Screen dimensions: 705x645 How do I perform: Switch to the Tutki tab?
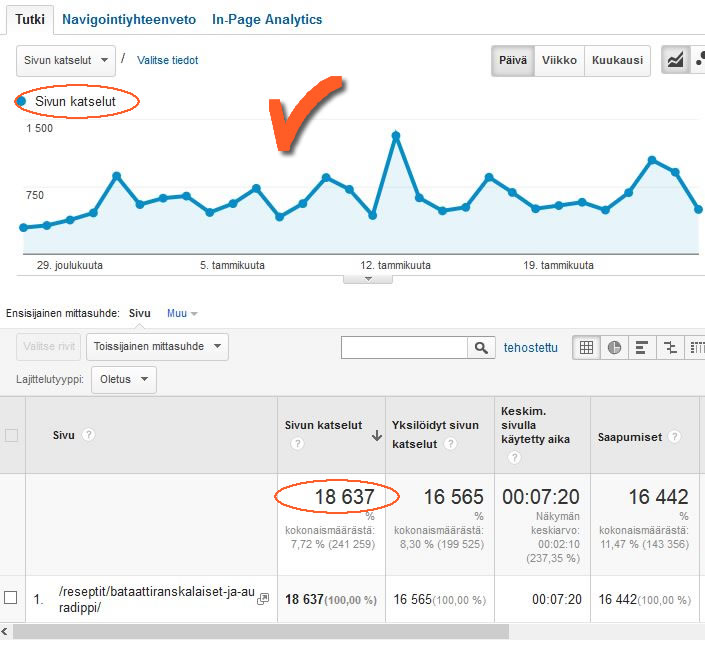tap(30, 19)
